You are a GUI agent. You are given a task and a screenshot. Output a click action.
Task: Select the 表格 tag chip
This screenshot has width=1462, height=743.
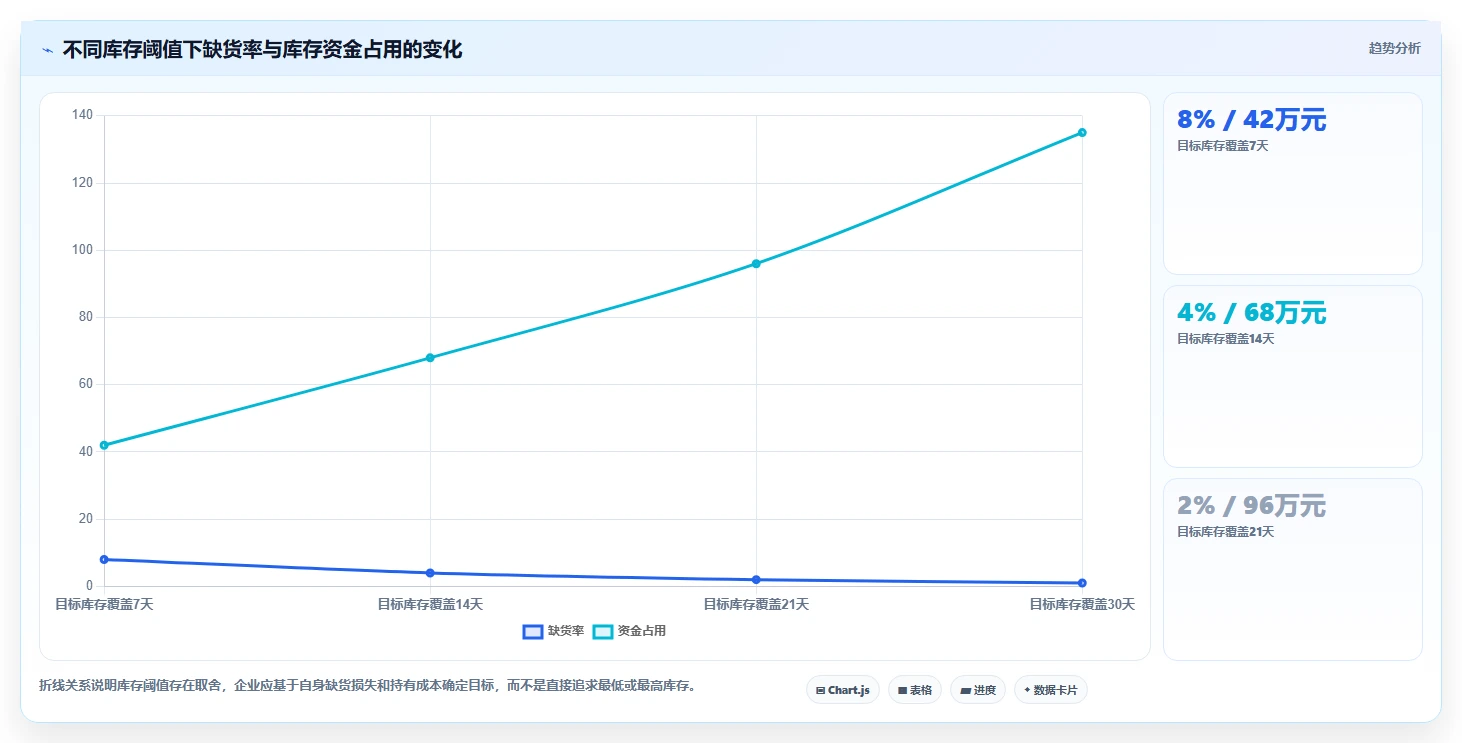point(915,690)
